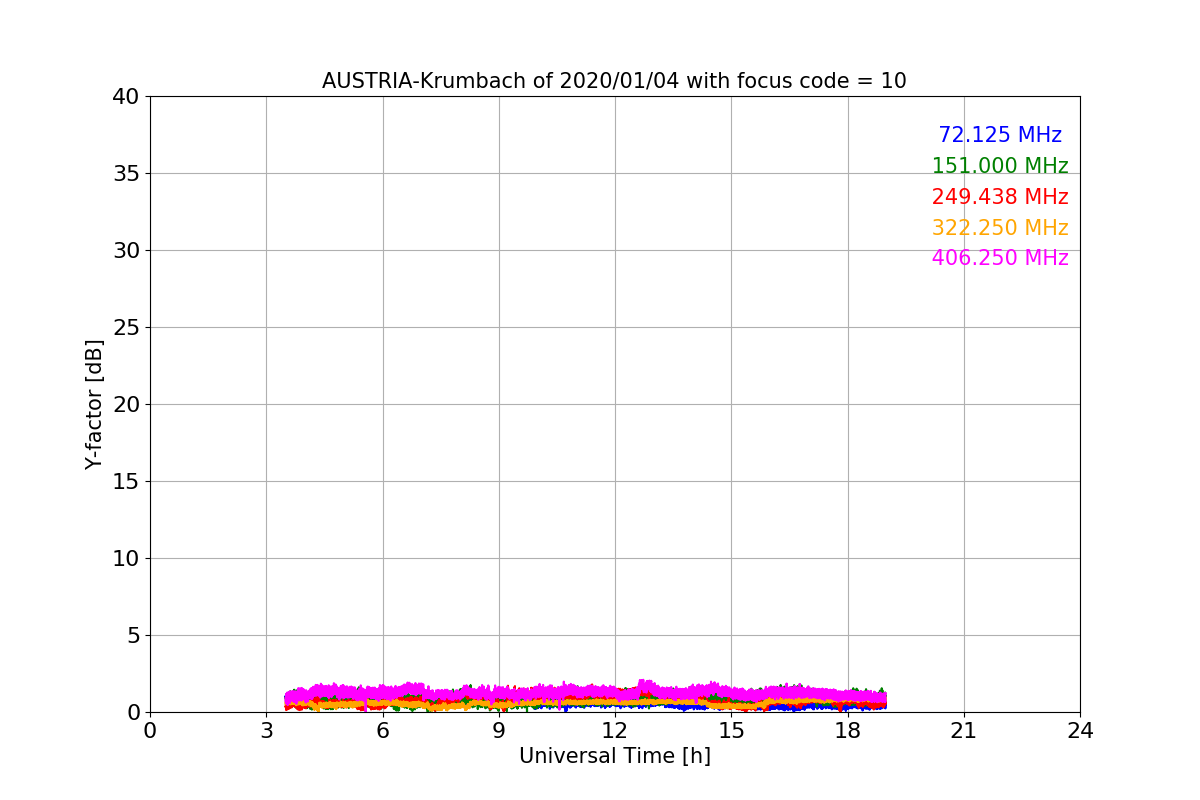
Task: Select the 406.250 MHz legend label
Action: pos(1000,258)
